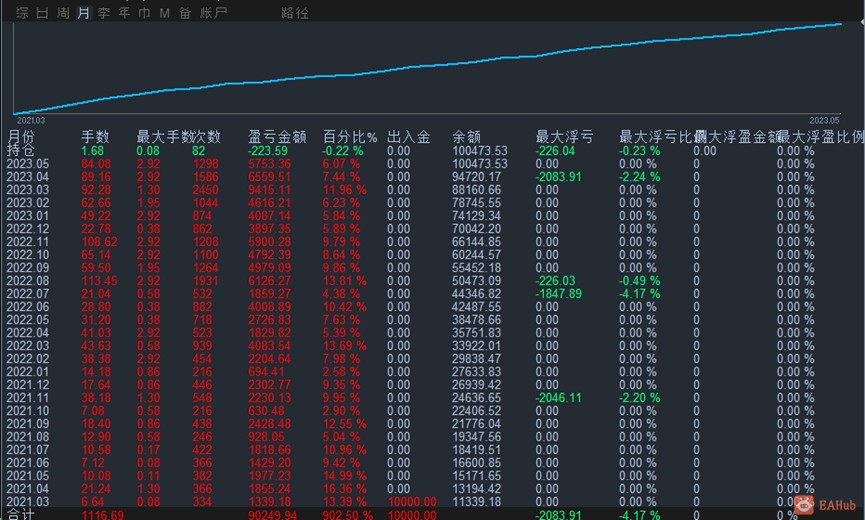Screen dimensions: 865x520
Task: Click profit amount 5753.36 for 2023.05
Action: pyautogui.click(x=269, y=164)
